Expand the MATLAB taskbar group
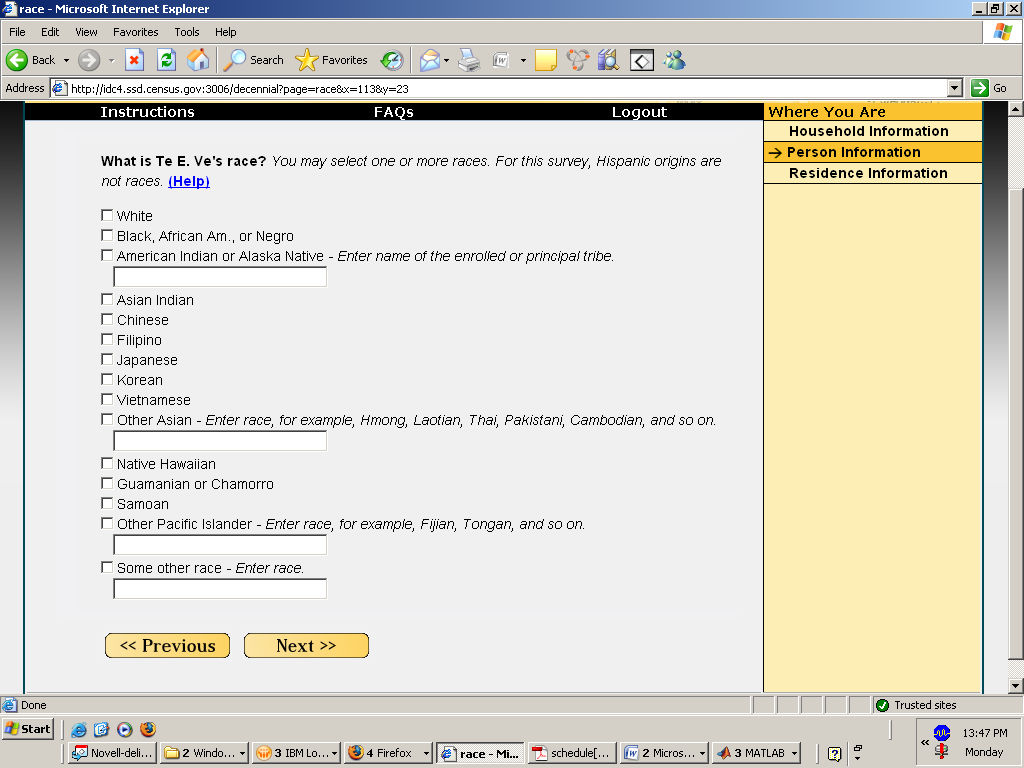The height and width of the screenshot is (768, 1024). point(794,753)
